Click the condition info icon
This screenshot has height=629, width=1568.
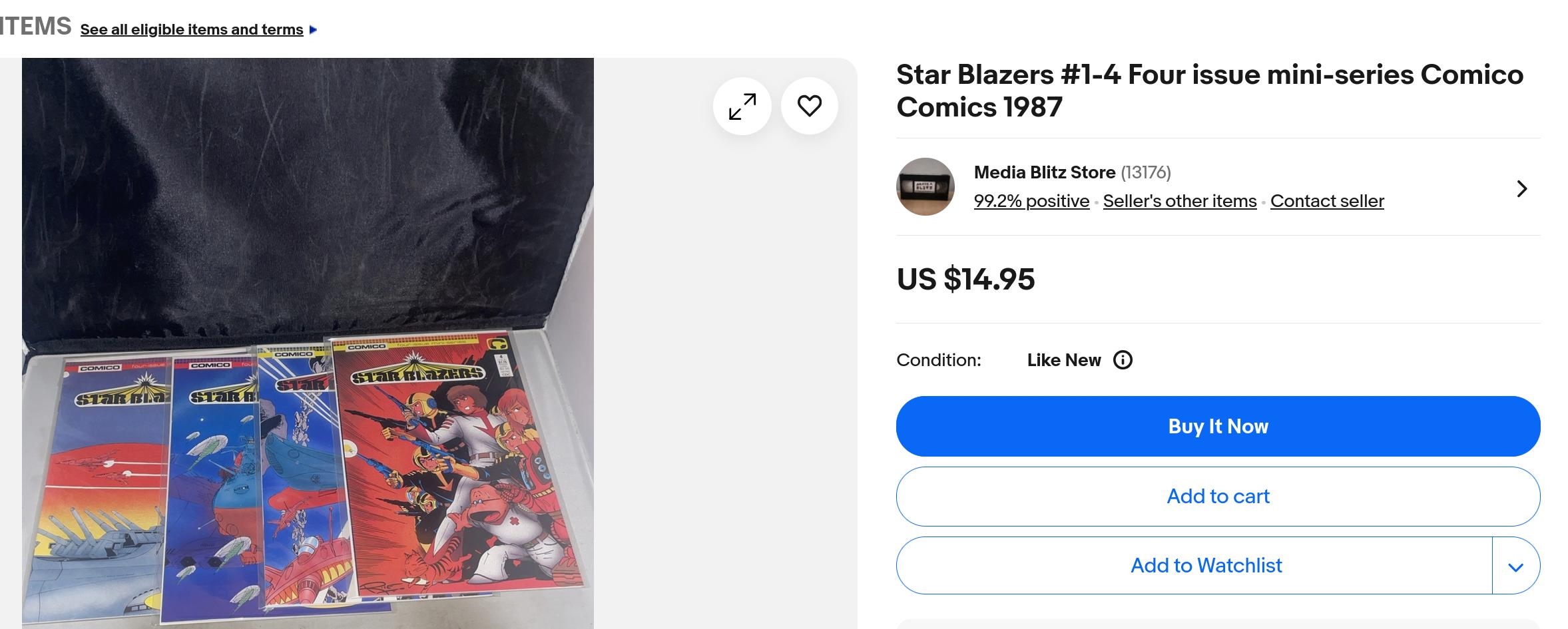1123,360
